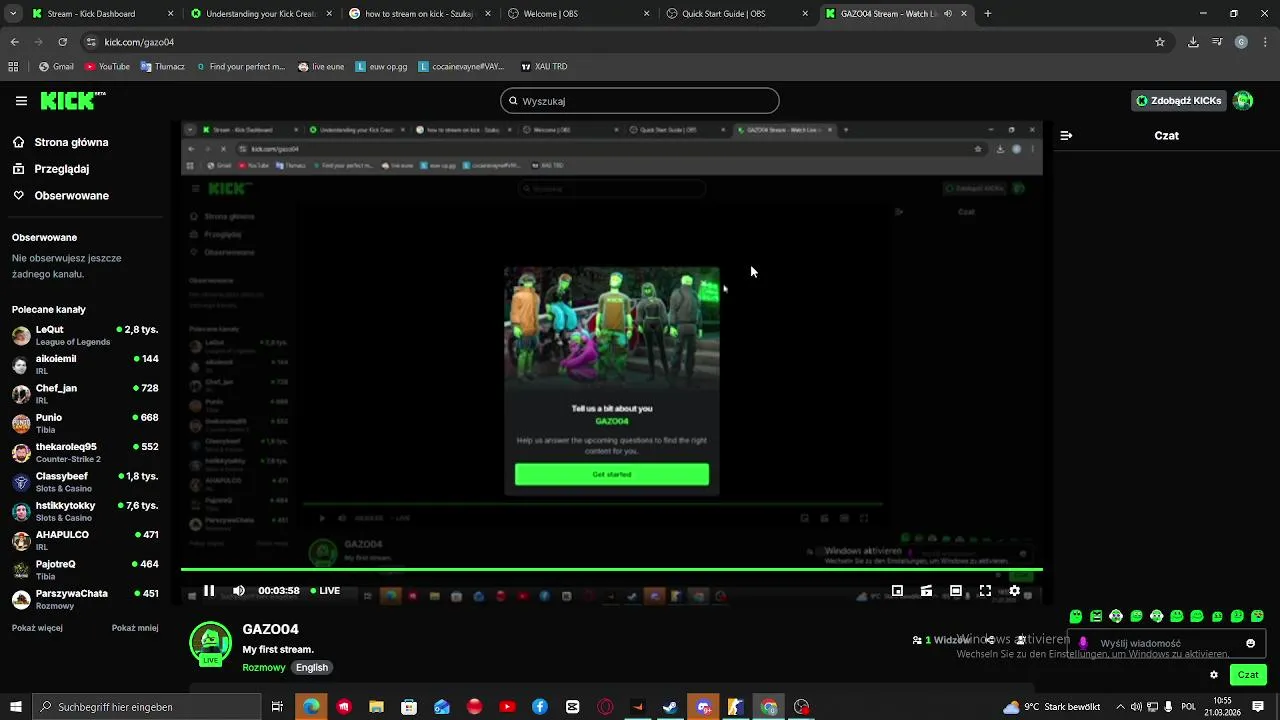The height and width of the screenshot is (720, 1280).
Task: Toggle the Kick sidebar hamburger menu
Action: coord(21,101)
